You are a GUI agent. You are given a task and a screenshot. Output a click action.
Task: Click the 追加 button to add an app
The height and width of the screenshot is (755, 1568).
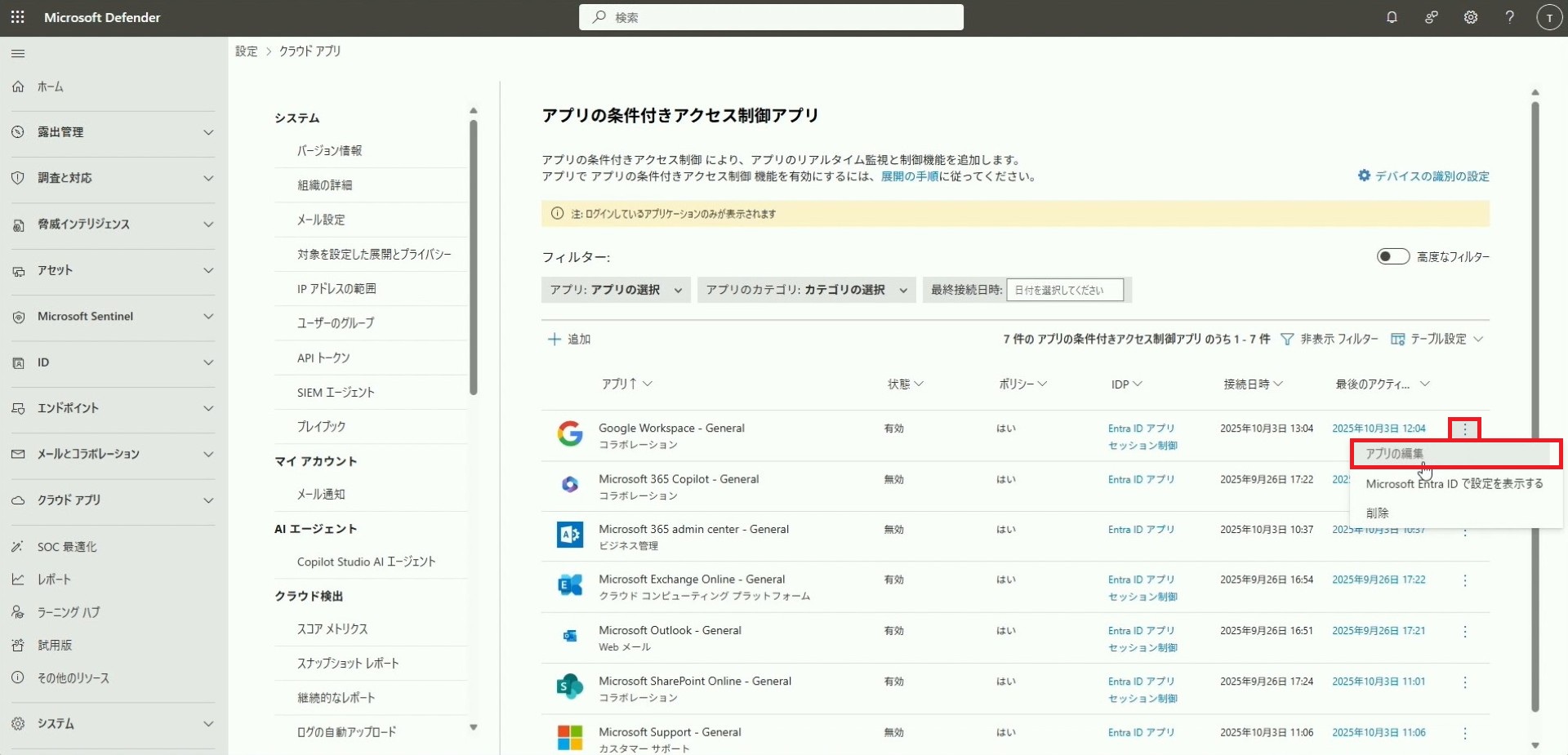coord(569,340)
